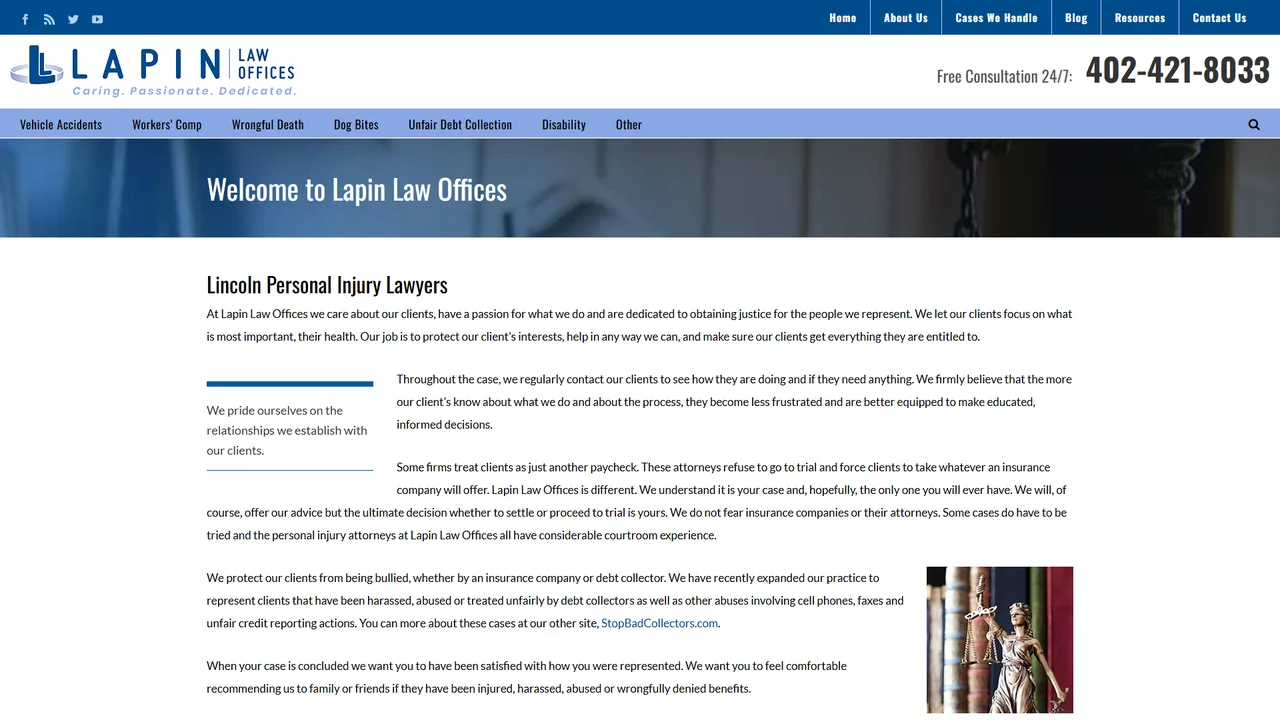
Task: Open the About Us menu item
Action: (906, 17)
